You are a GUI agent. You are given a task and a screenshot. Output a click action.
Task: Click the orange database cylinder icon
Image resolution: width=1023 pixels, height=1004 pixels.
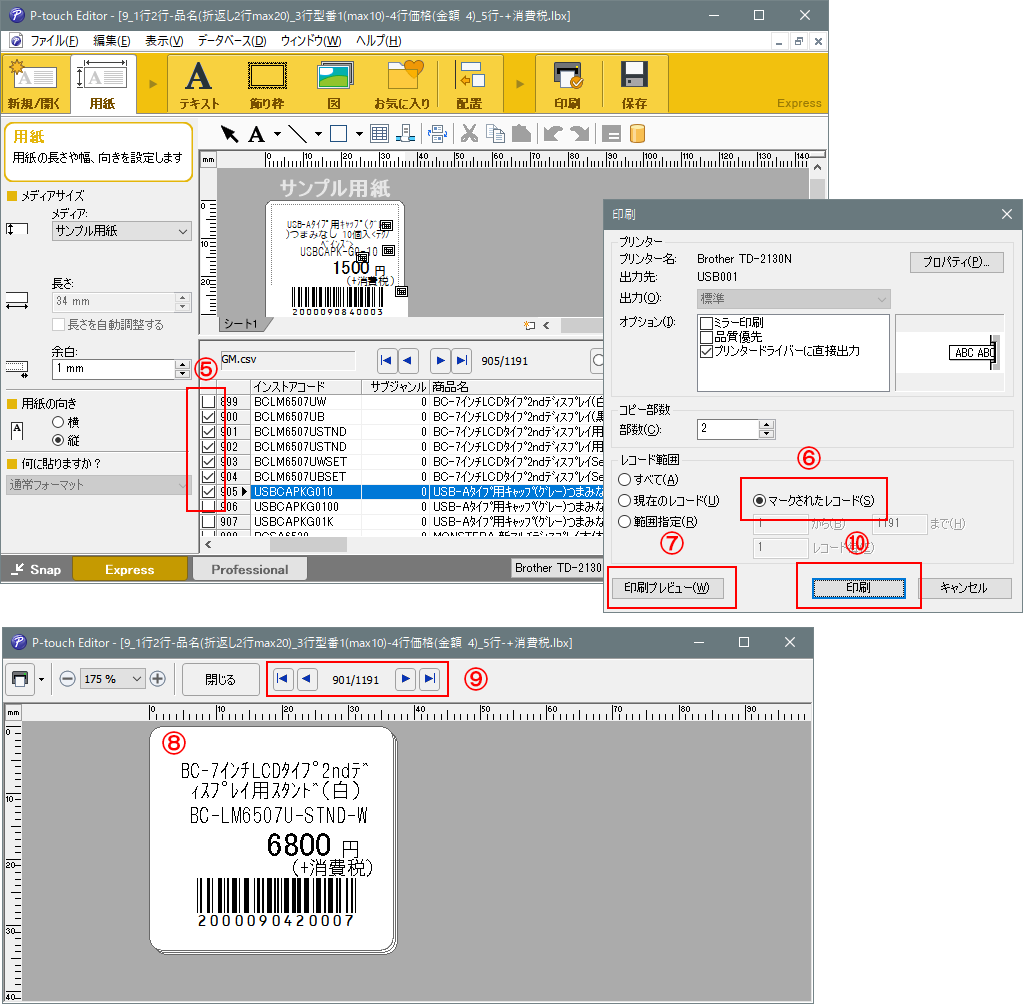coord(637,134)
